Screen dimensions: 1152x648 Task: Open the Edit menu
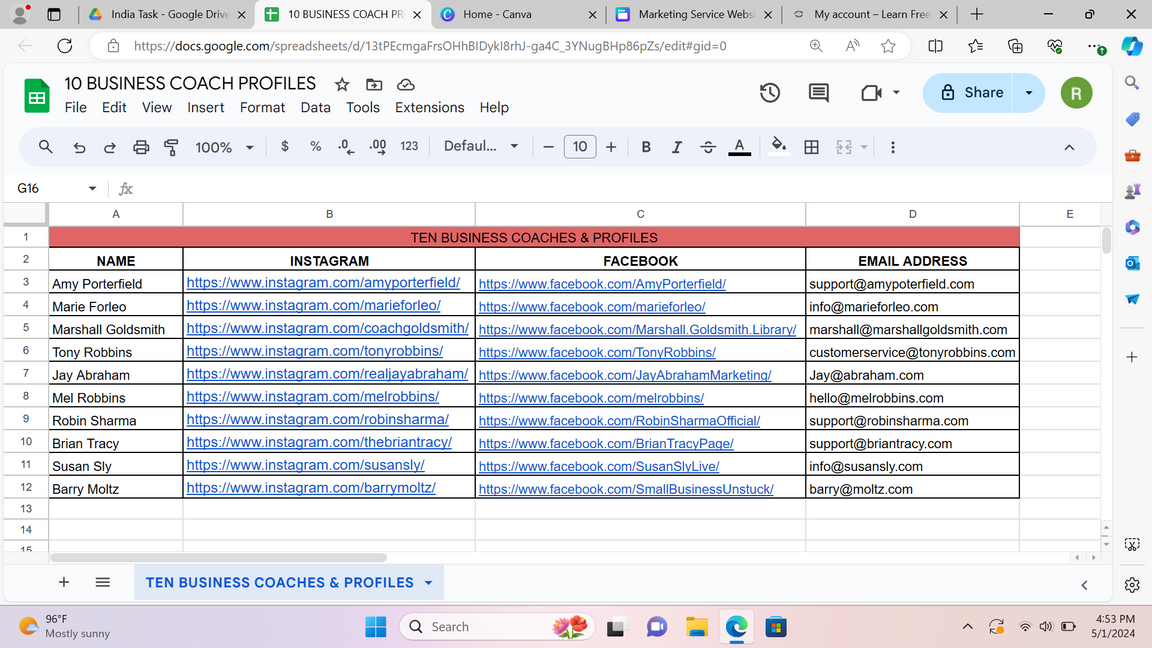(x=114, y=107)
